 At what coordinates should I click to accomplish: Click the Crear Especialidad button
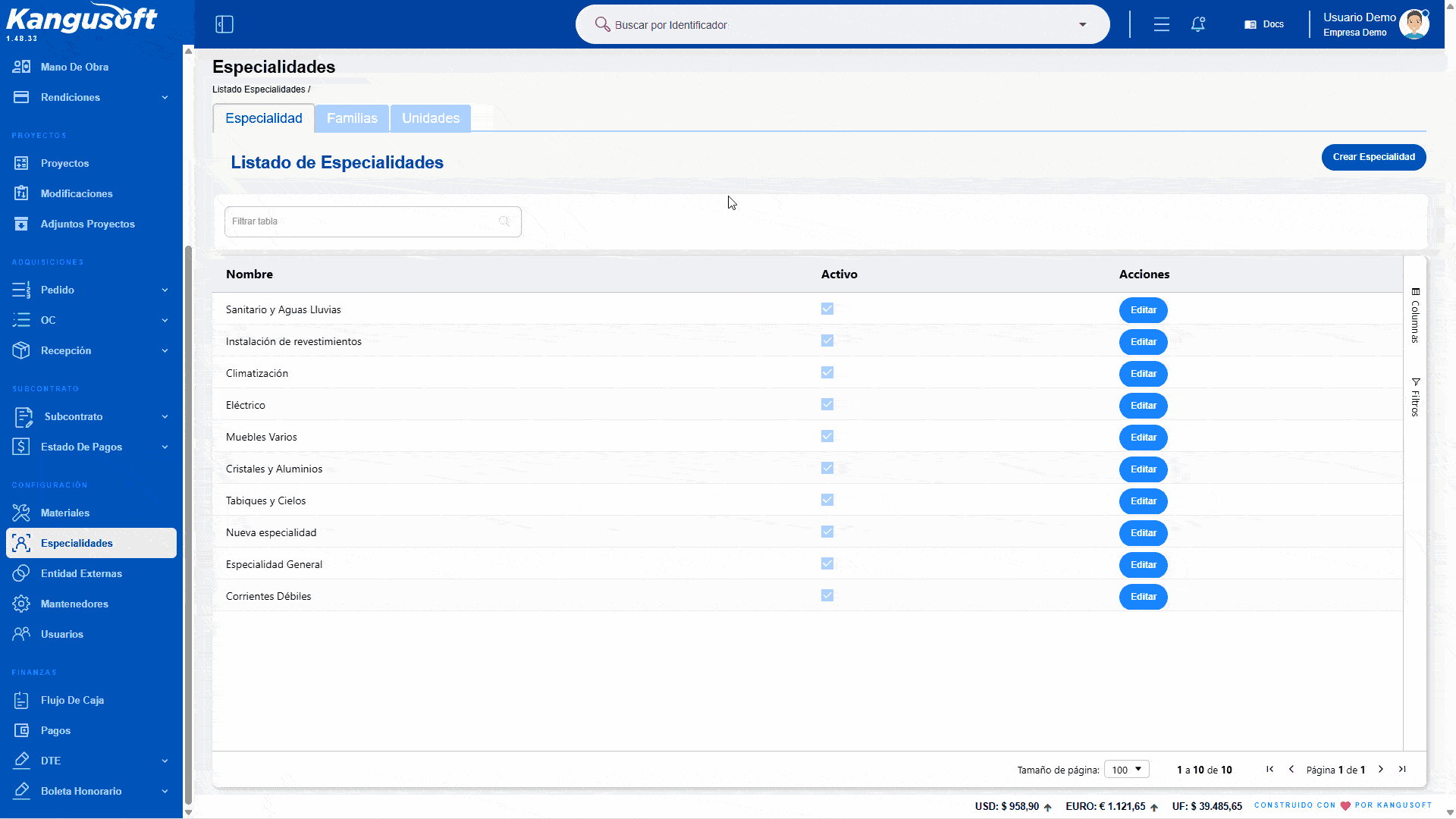pos(1373,157)
